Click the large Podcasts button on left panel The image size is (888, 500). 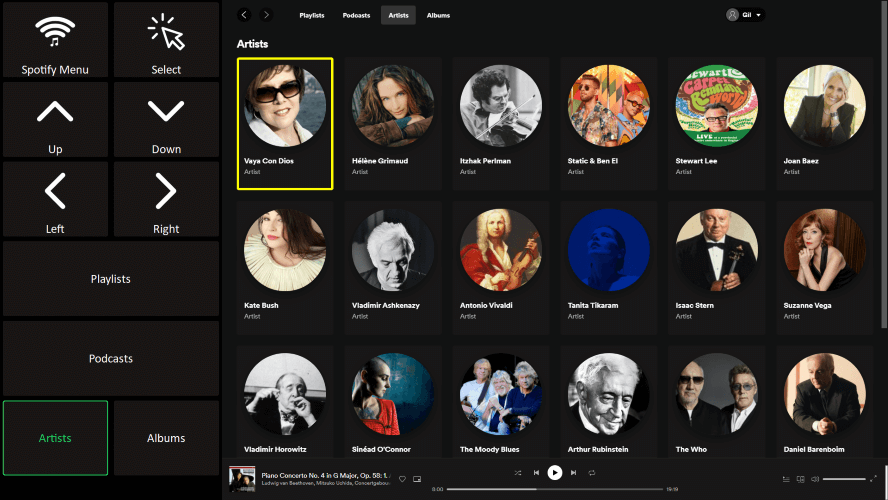click(x=110, y=358)
